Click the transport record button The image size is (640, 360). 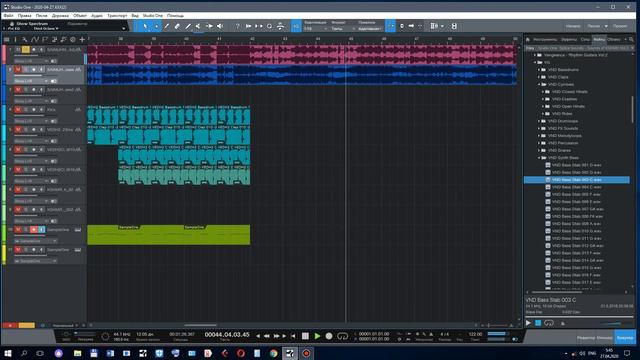[329, 336]
